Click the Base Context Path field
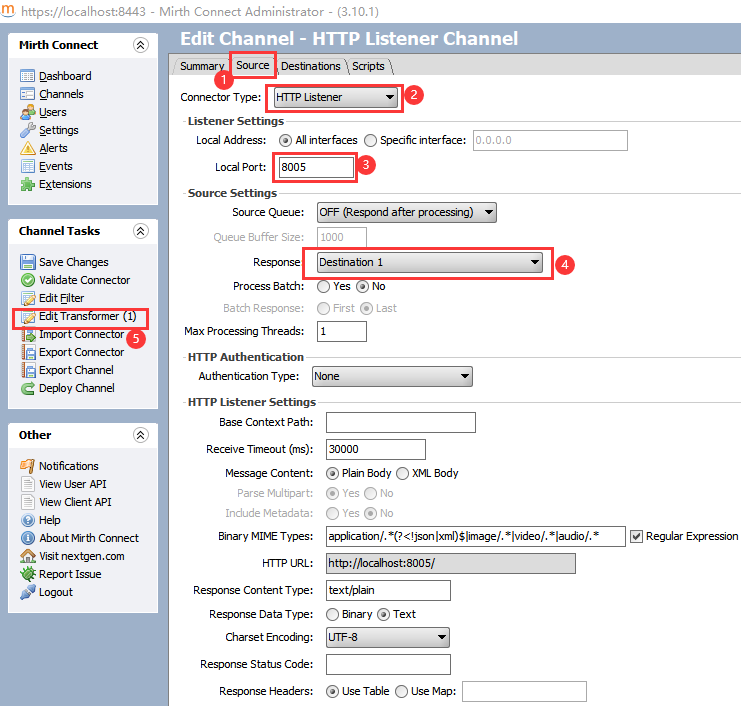 click(x=401, y=422)
